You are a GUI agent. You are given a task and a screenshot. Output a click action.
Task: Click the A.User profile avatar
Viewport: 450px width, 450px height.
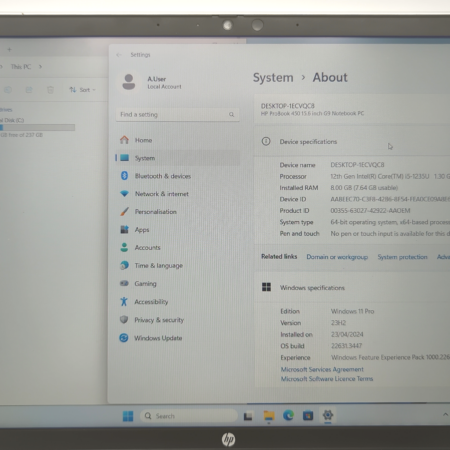129,82
